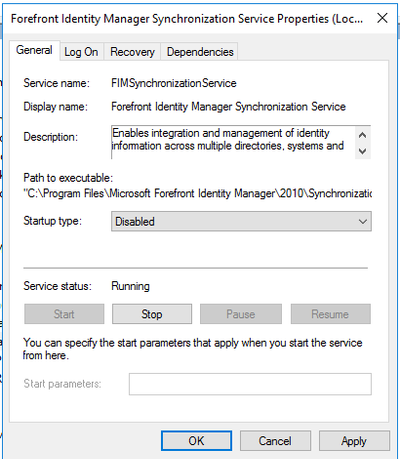Click the Start parameters input field
This screenshot has height=459, width=400.
coord(250,384)
